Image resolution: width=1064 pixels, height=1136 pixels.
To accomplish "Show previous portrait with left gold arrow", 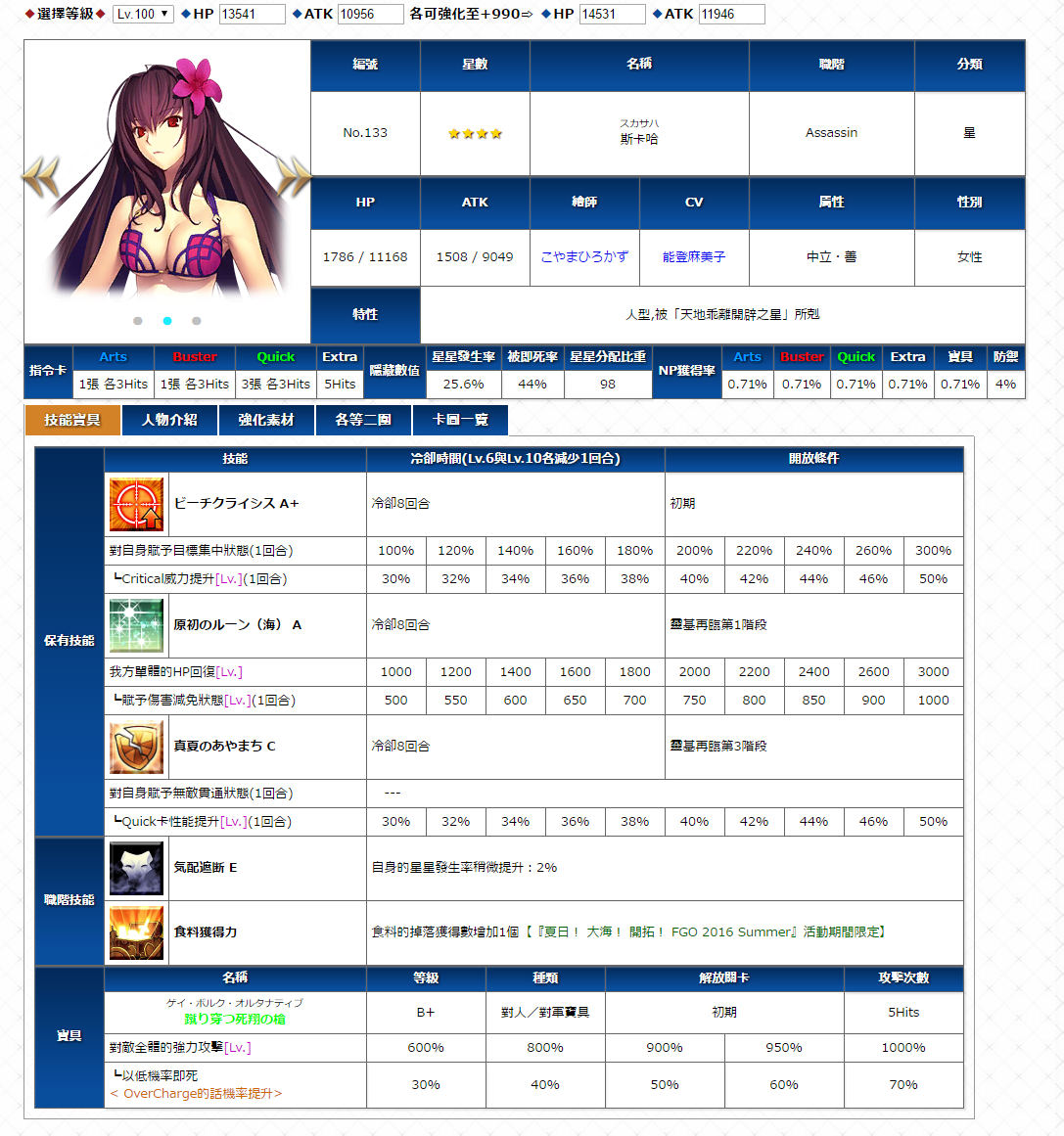I will (40, 177).
